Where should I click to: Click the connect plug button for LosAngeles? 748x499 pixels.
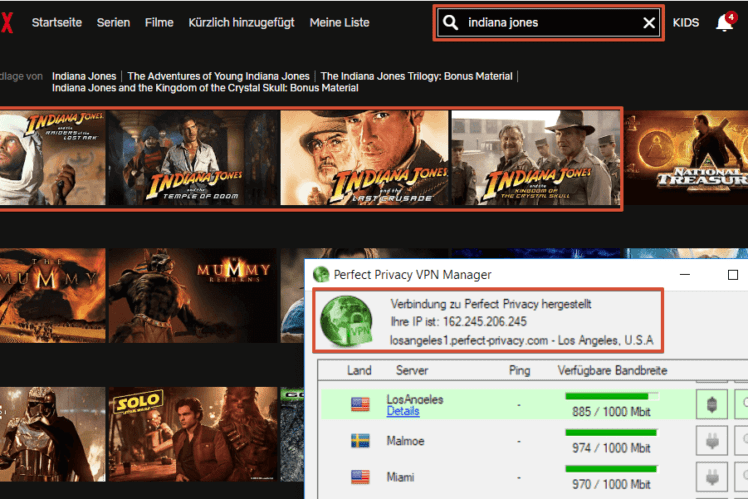coord(712,405)
